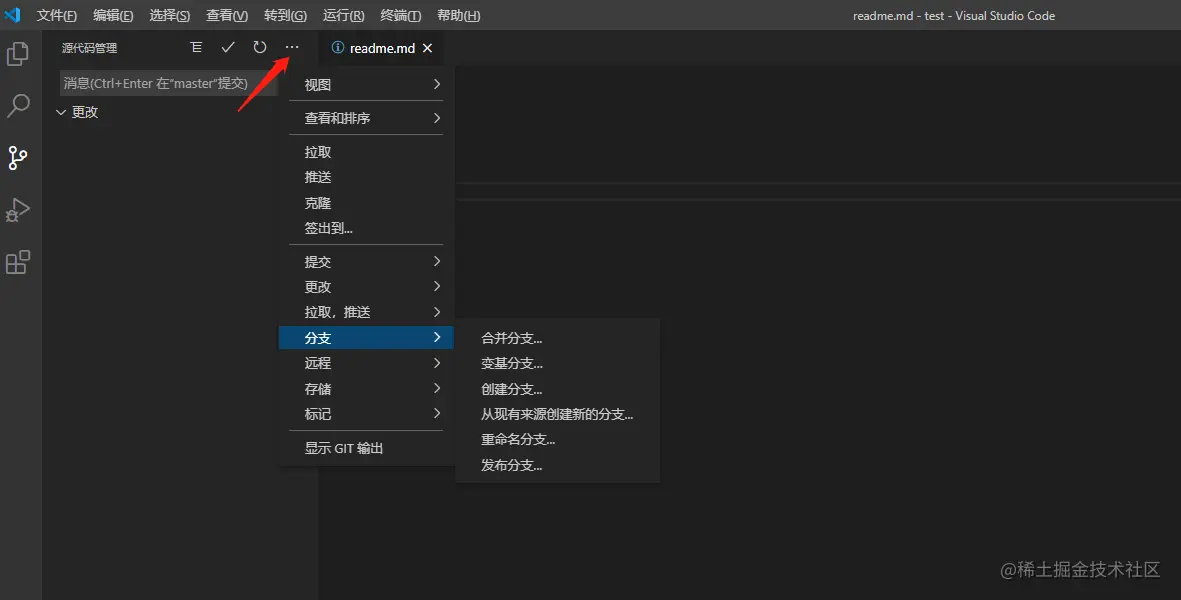1181x600 pixels.
Task: Switch to the readme.md tab
Action: click(377, 48)
